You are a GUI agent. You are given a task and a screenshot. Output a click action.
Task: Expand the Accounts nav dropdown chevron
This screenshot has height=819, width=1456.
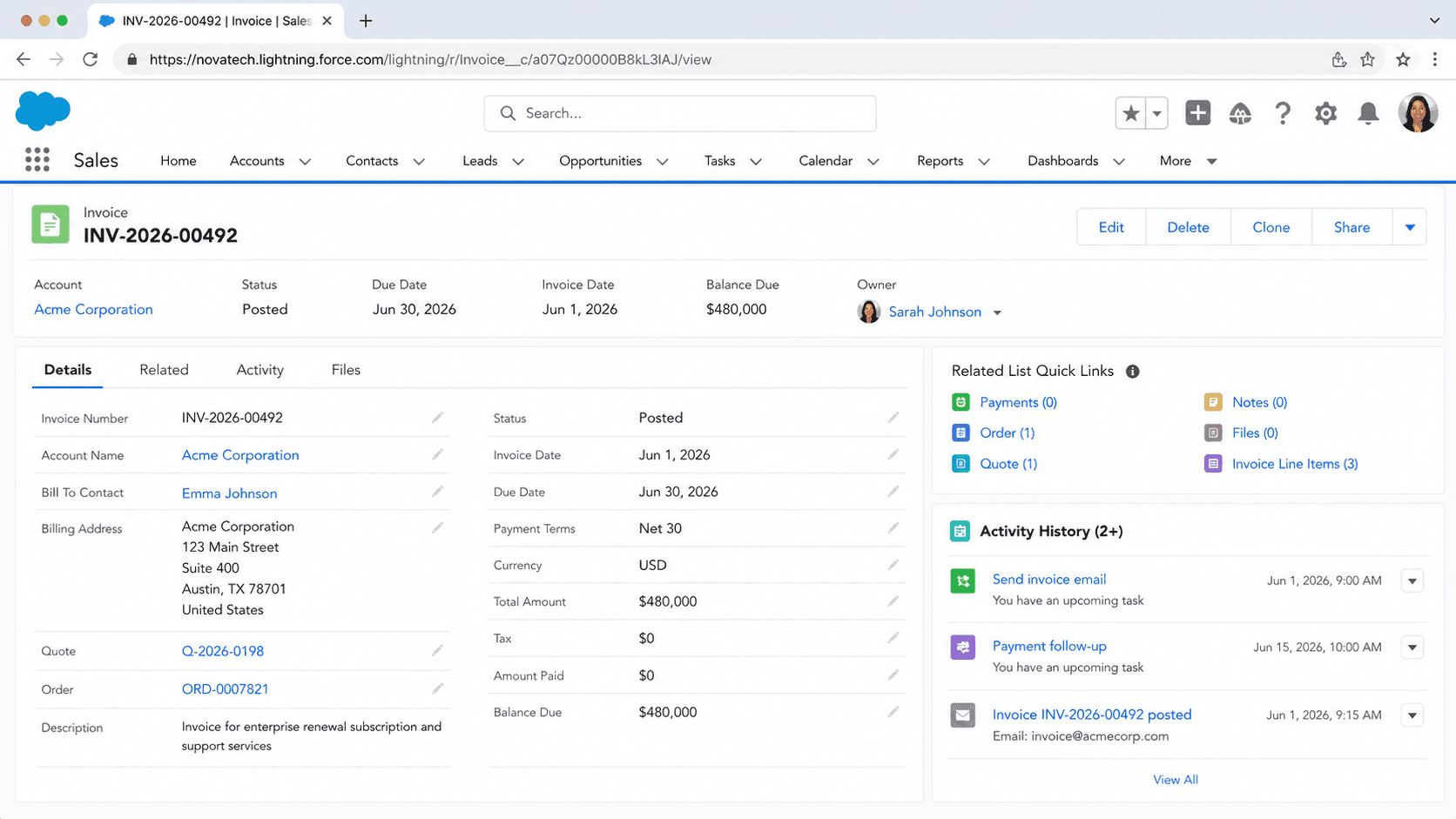[305, 162]
